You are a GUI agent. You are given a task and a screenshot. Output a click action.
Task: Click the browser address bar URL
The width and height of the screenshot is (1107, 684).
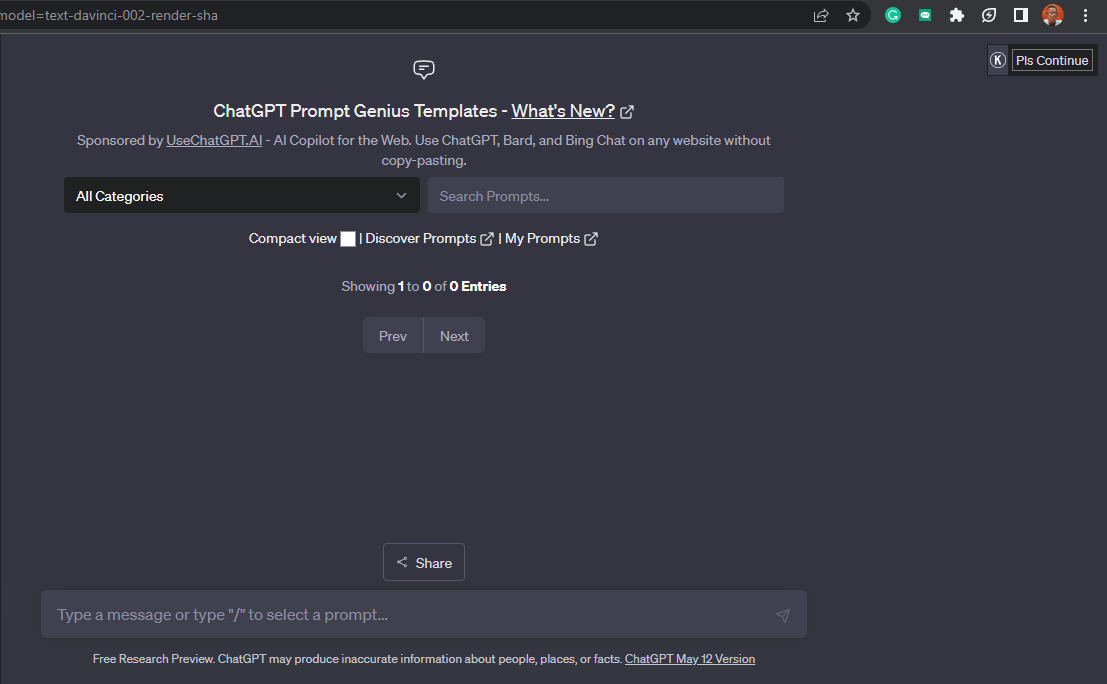tap(109, 15)
